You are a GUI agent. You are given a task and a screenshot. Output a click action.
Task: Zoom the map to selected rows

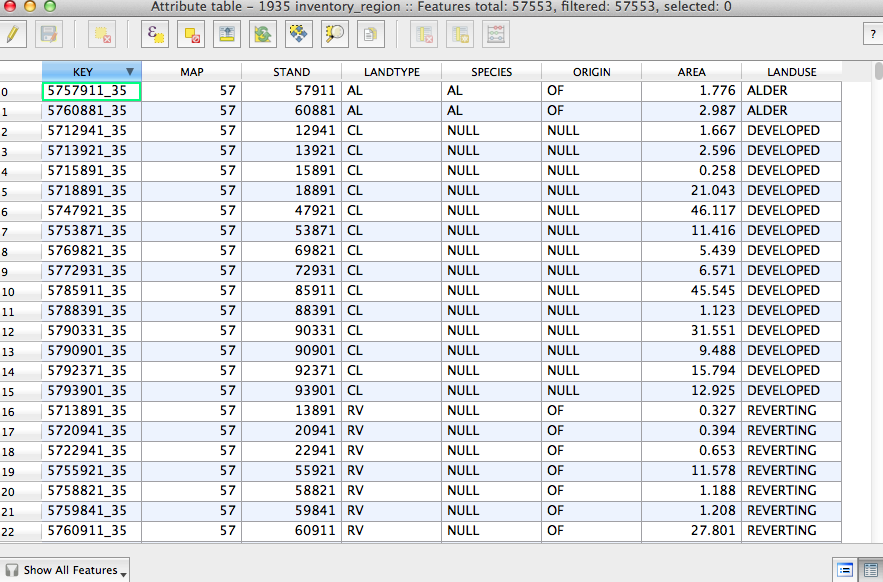(x=334, y=34)
